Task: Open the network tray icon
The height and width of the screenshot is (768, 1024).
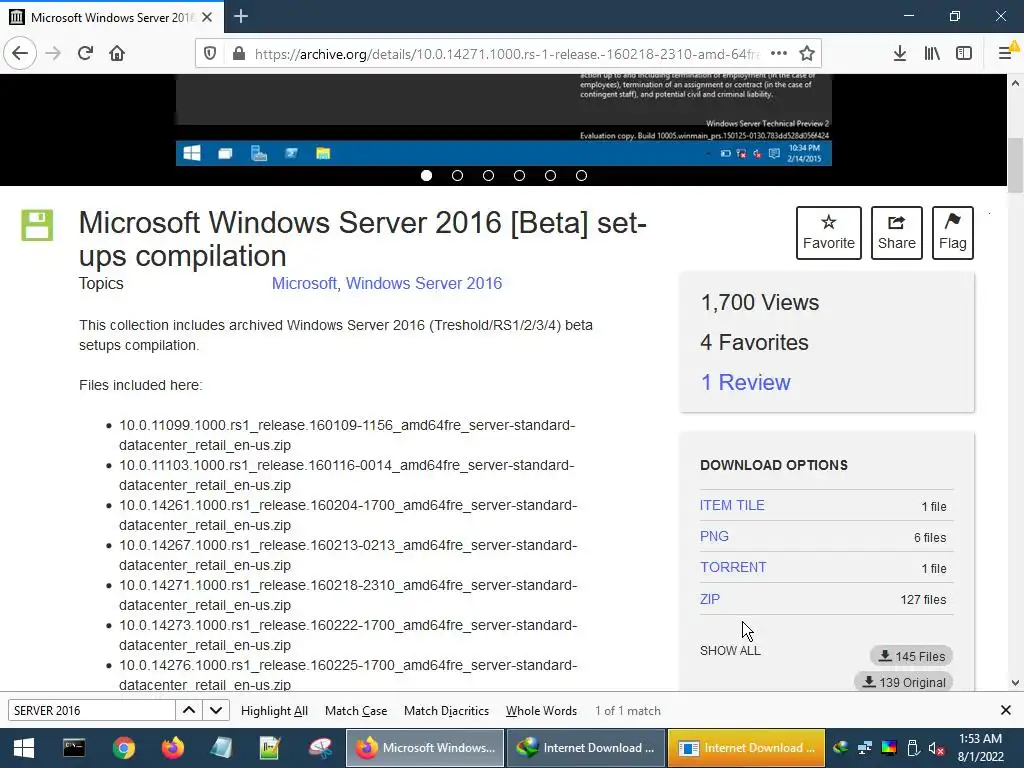Action: (865, 748)
